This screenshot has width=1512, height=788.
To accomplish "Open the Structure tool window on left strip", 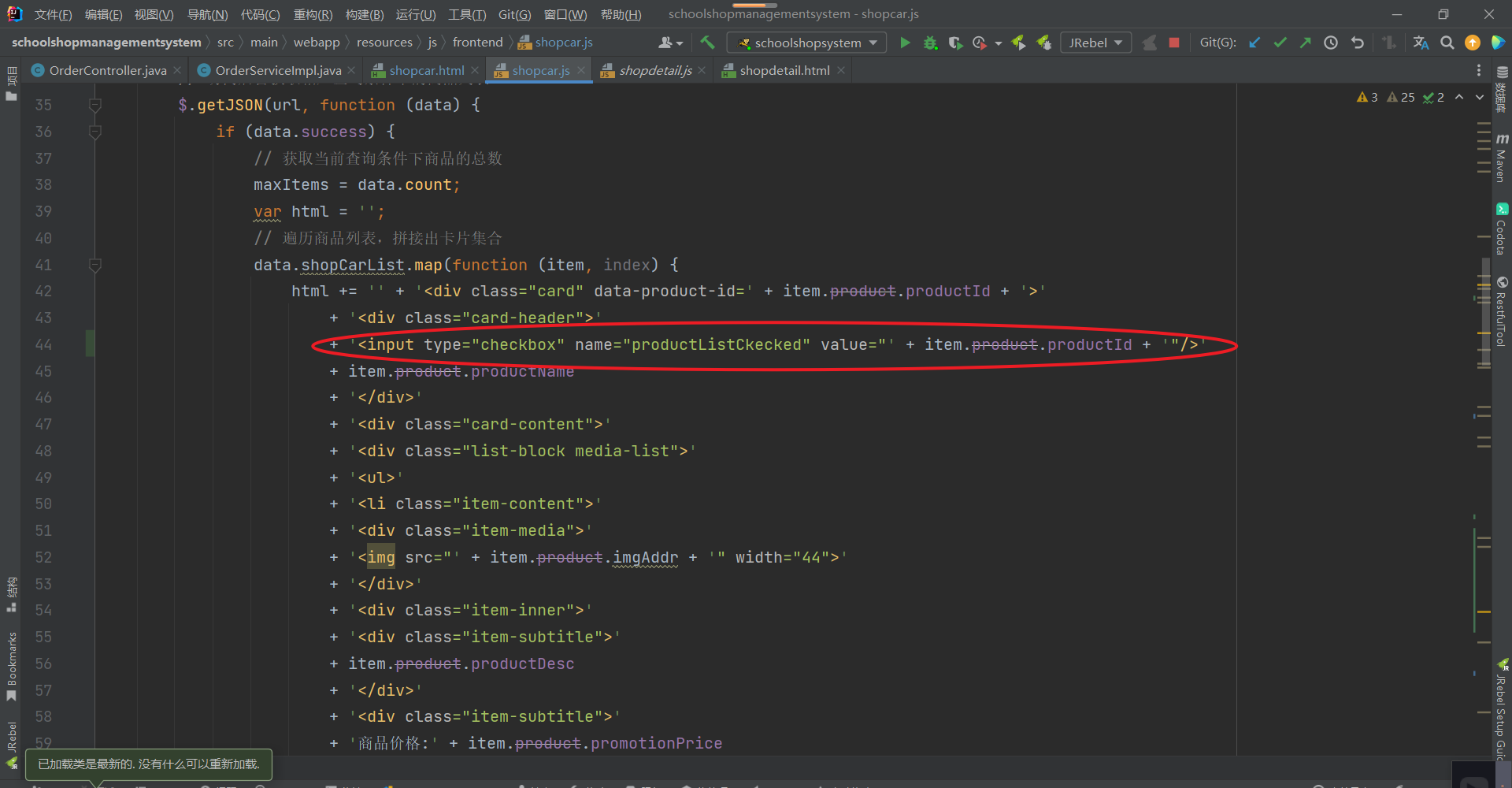I will click(x=11, y=594).
